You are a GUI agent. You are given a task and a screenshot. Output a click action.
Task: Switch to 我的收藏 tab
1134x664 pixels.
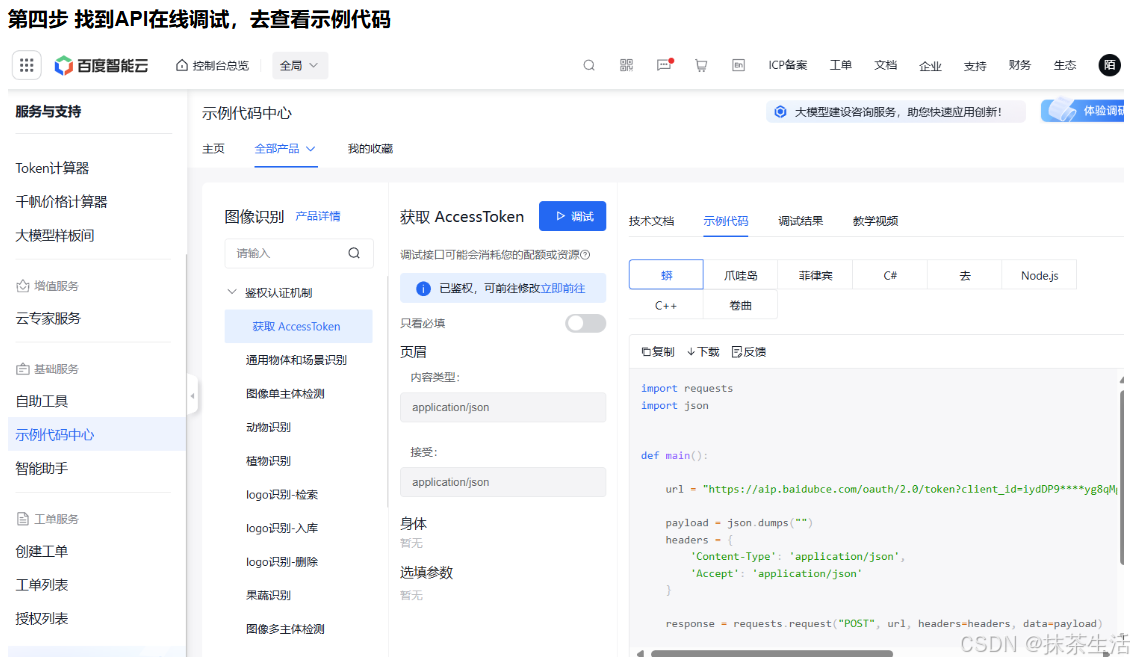point(370,148)
